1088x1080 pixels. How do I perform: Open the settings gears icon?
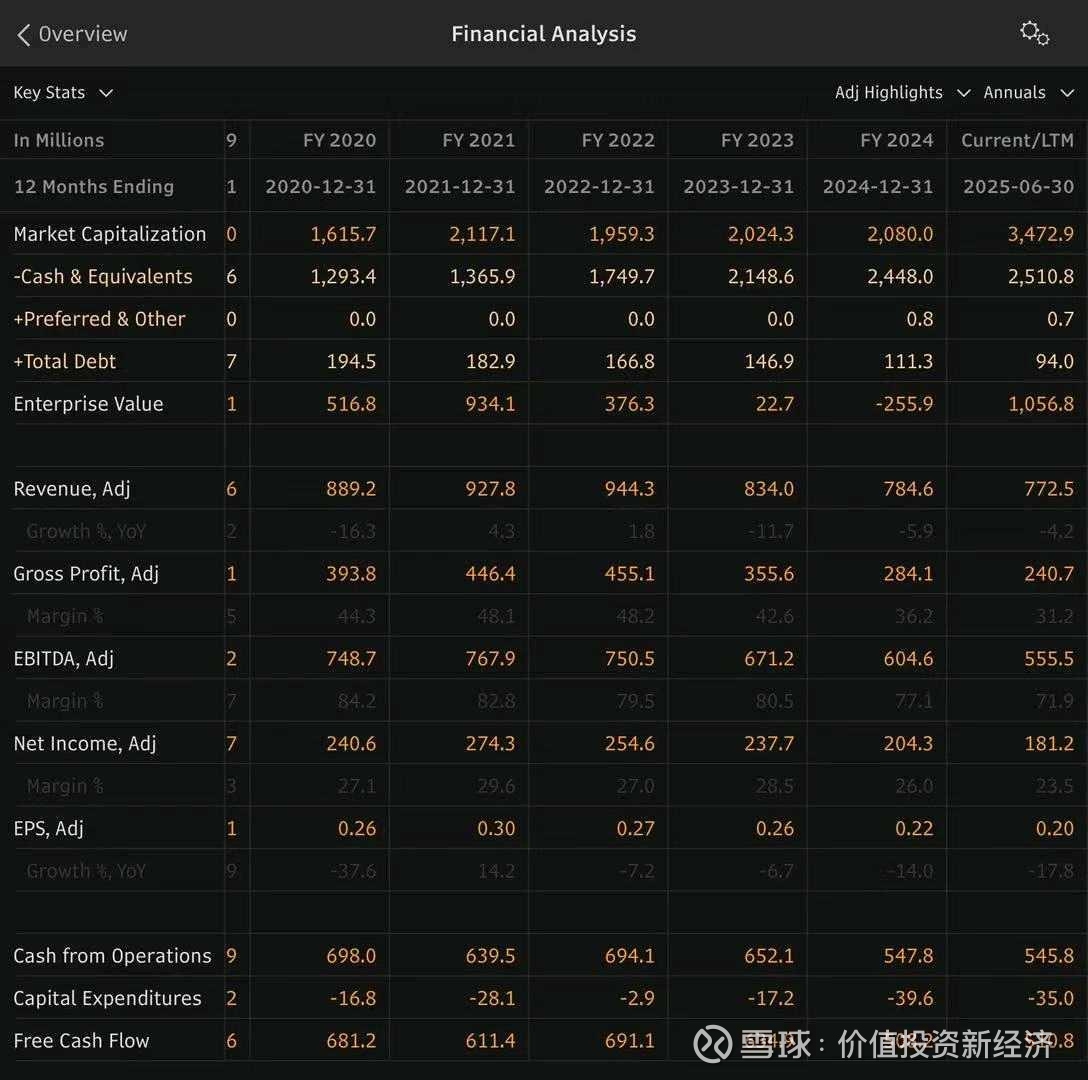click(1034, 33)
